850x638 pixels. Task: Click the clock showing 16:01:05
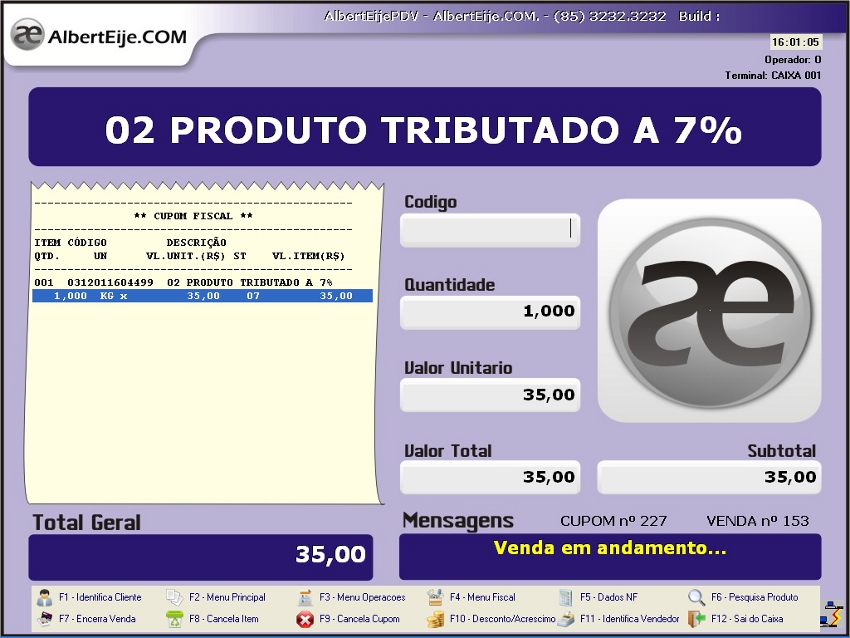point(795,42)
